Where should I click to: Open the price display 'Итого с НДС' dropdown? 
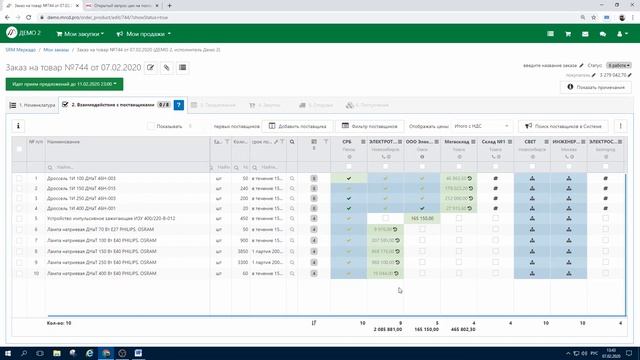tap(481, 126)
